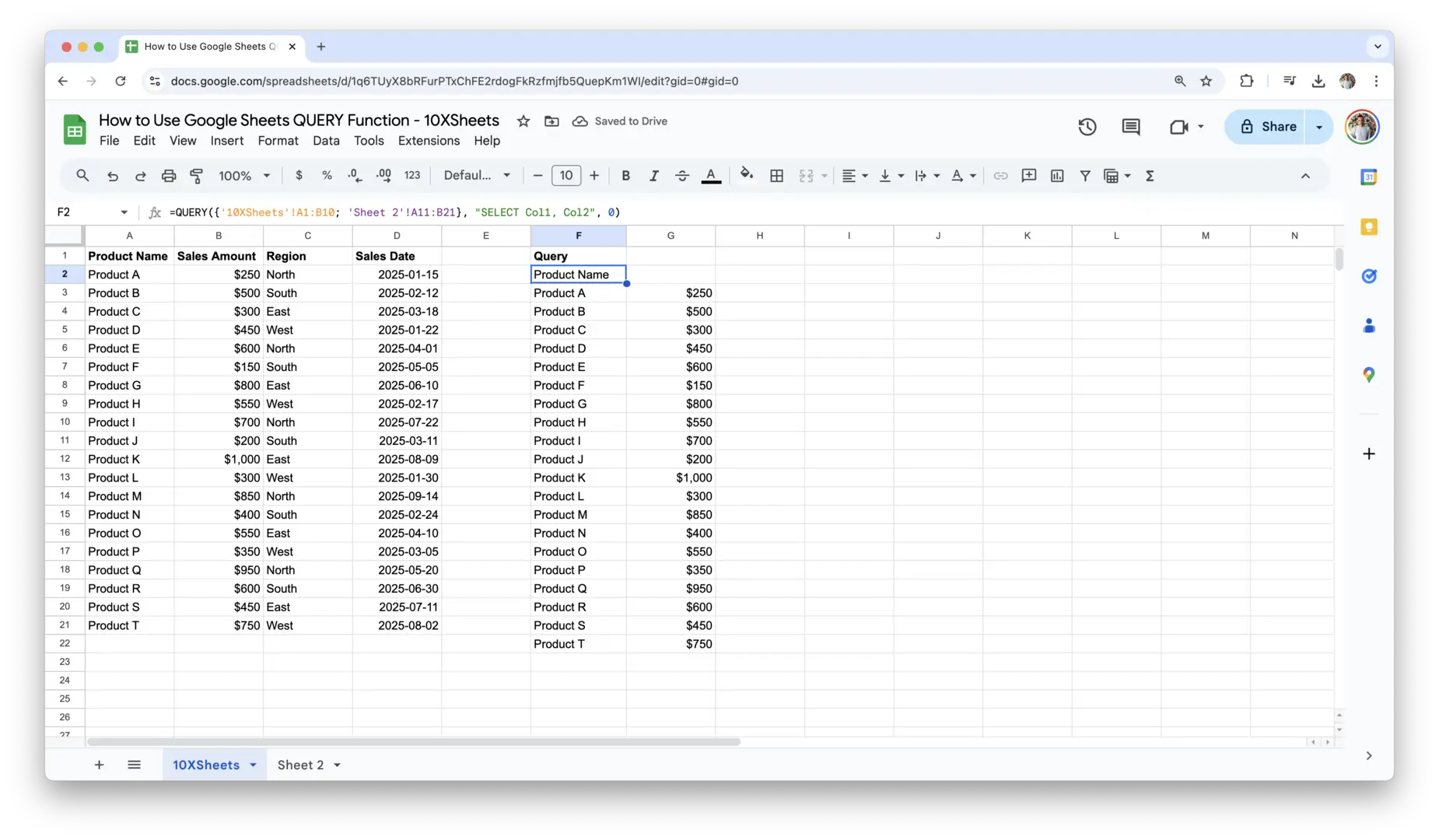This screenshot has height=840, width=1439.
Task: Click the insert link icon
Action: coord(1000,176)
